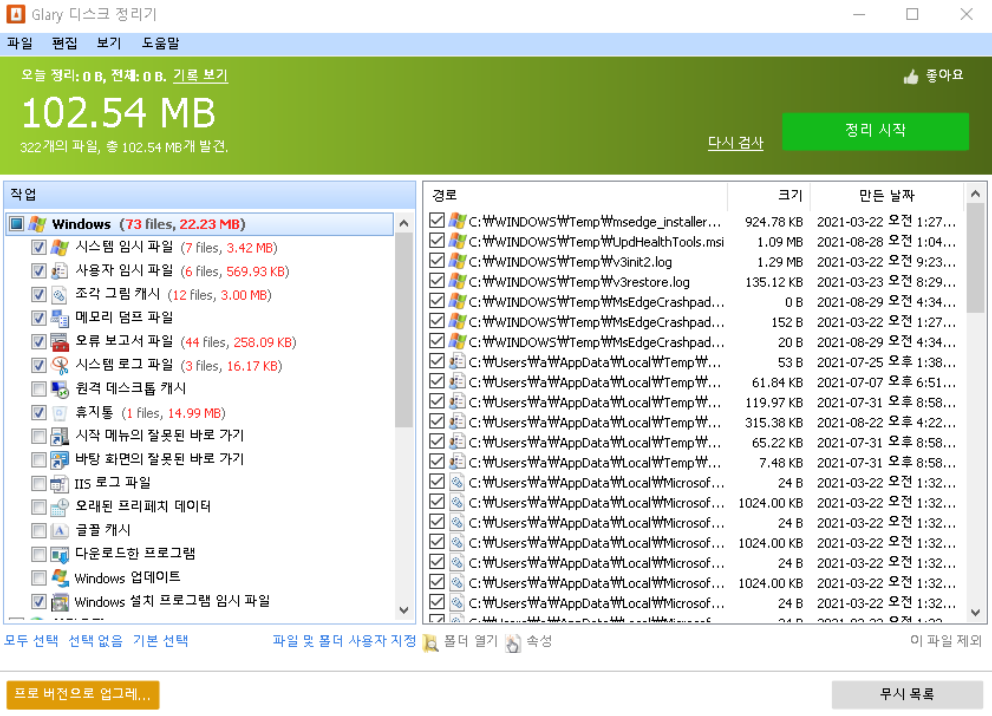Click the Glary app logo in title bar

pyautogui.click(x=15, y=13)
